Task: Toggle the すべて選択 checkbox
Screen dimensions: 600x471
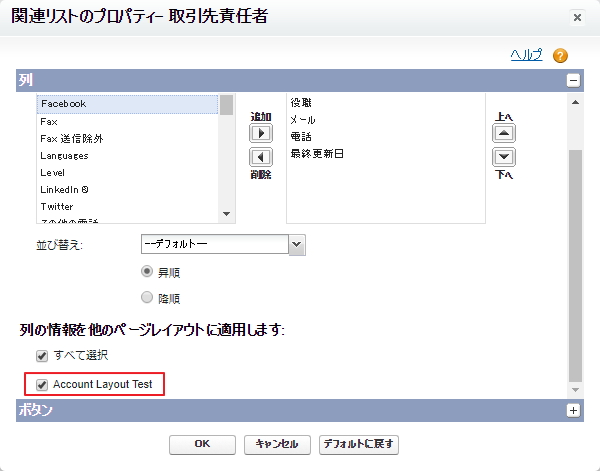Action: 42,355
